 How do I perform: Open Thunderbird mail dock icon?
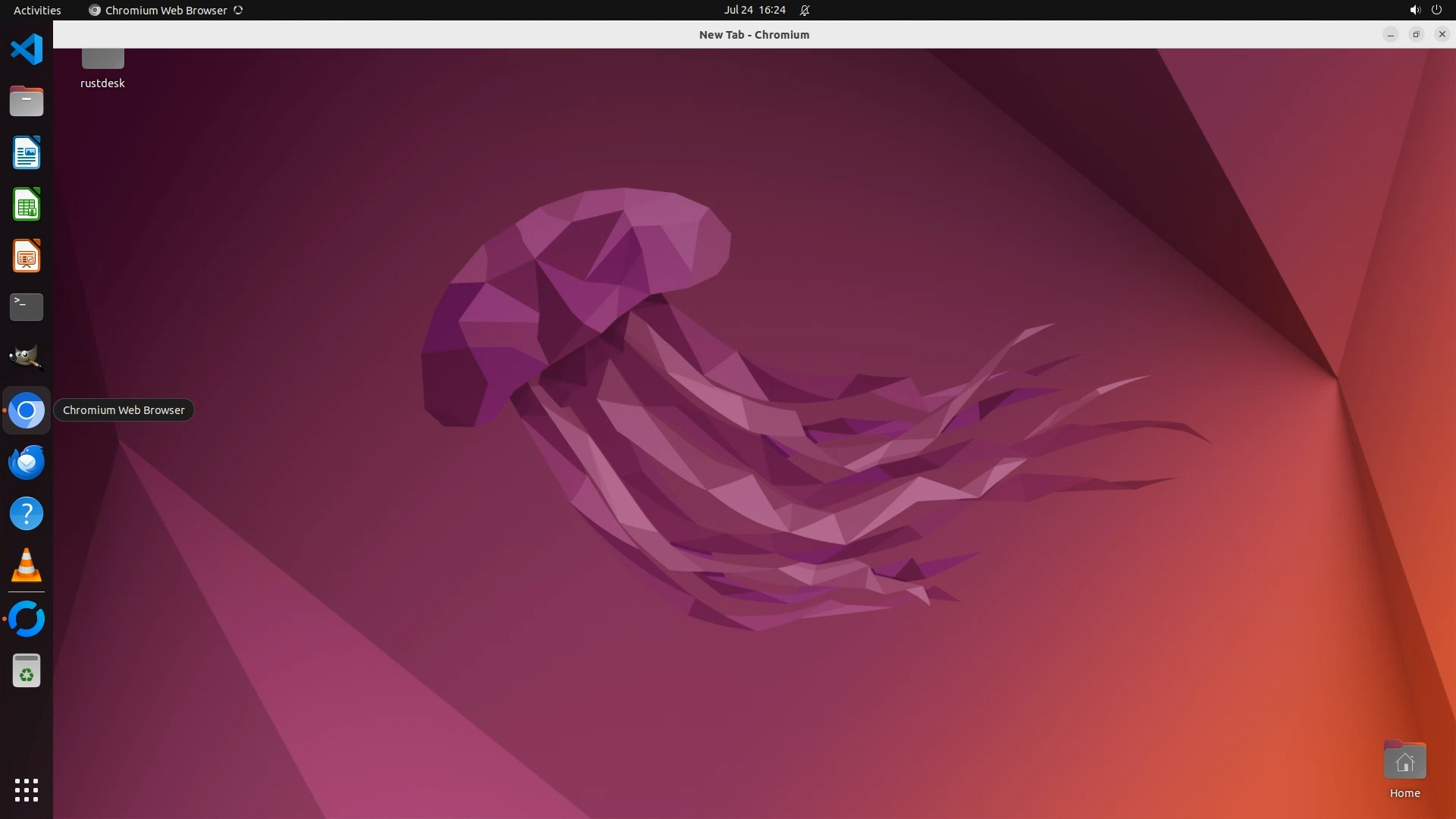pyautogui.click(x=27, y=462)
